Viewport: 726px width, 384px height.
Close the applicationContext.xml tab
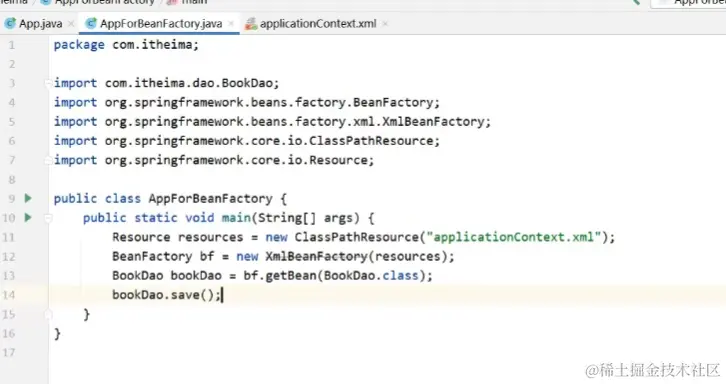[385, 24]
